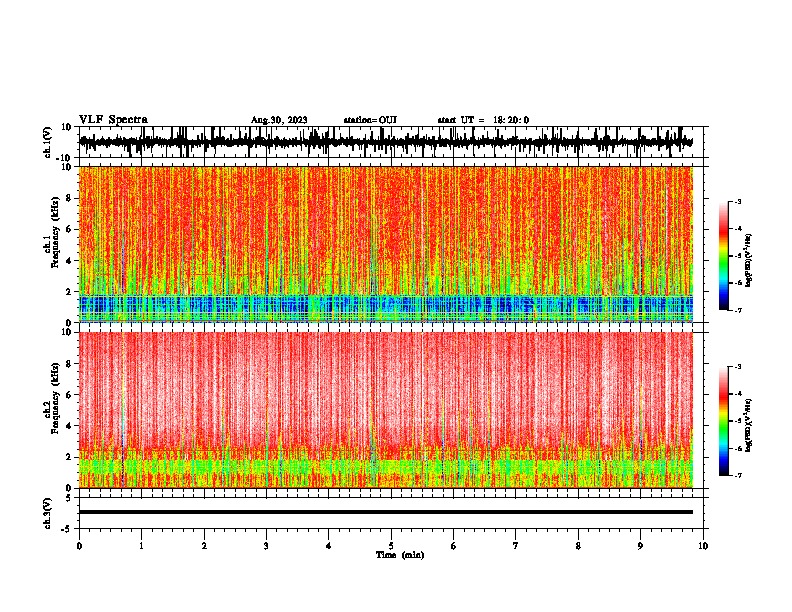Click the '-7' label on ch.2 colorbar
The width and height of the screenshot is (792, 612).
pos(737,475)
